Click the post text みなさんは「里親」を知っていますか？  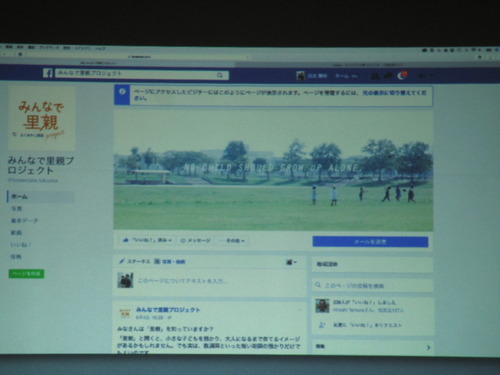165,329
